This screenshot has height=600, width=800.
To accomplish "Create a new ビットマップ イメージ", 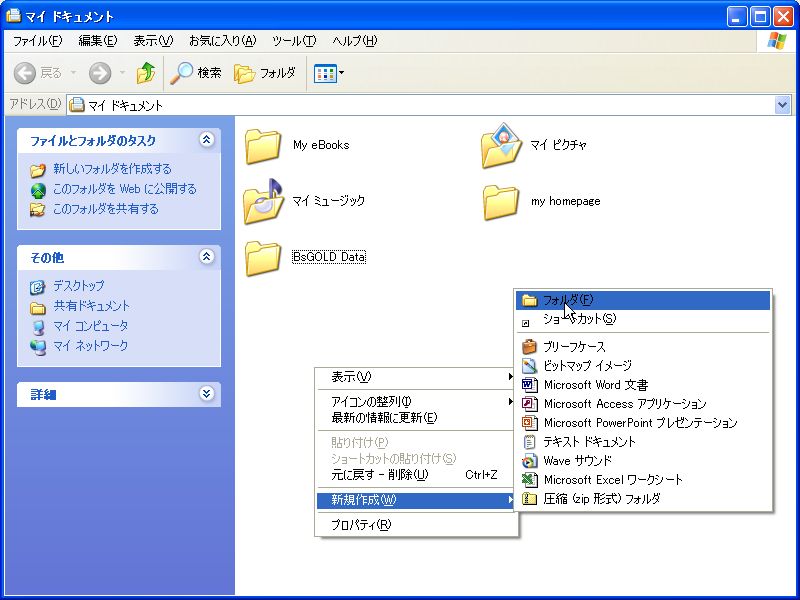I will [x=643, y=365].
